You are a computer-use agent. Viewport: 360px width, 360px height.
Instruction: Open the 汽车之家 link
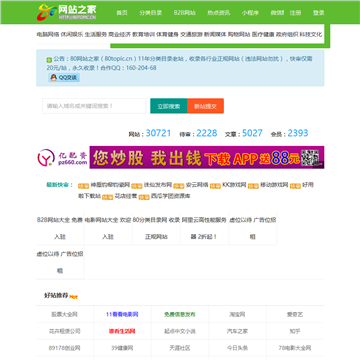(237, 331)
